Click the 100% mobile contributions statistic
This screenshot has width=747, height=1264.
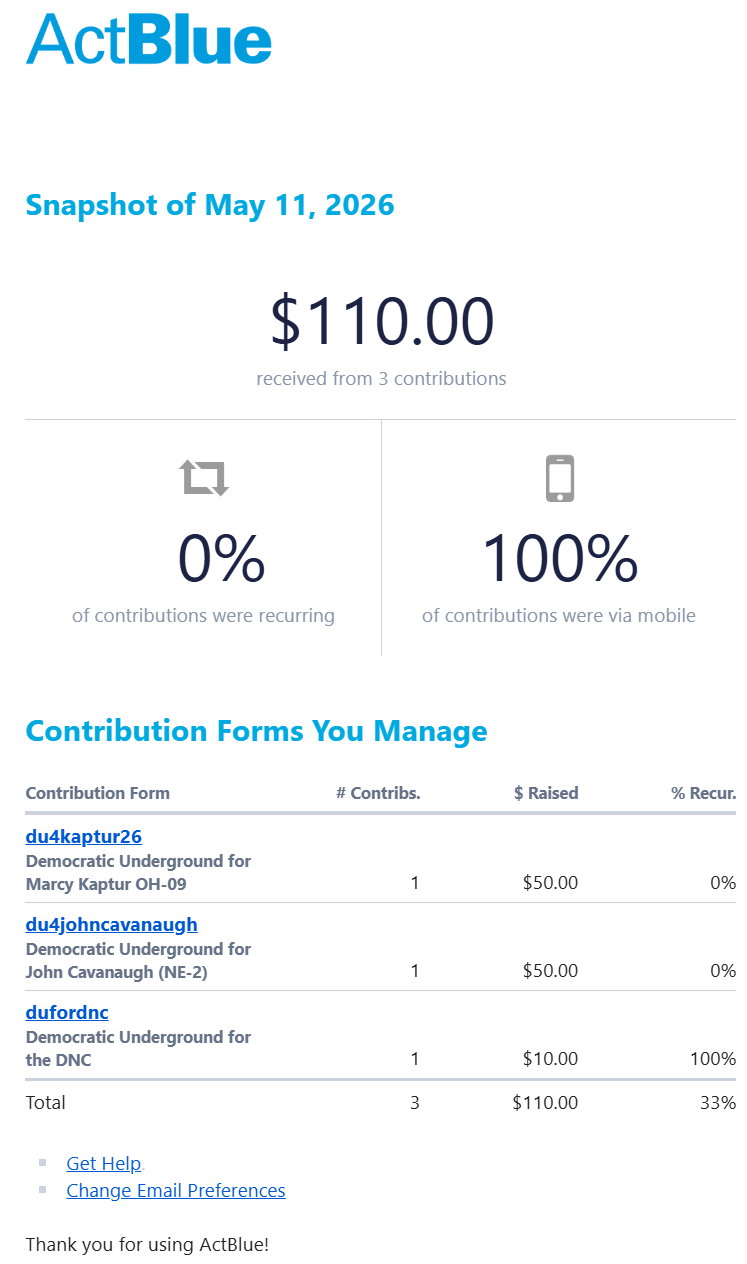(x=560, y=558)
